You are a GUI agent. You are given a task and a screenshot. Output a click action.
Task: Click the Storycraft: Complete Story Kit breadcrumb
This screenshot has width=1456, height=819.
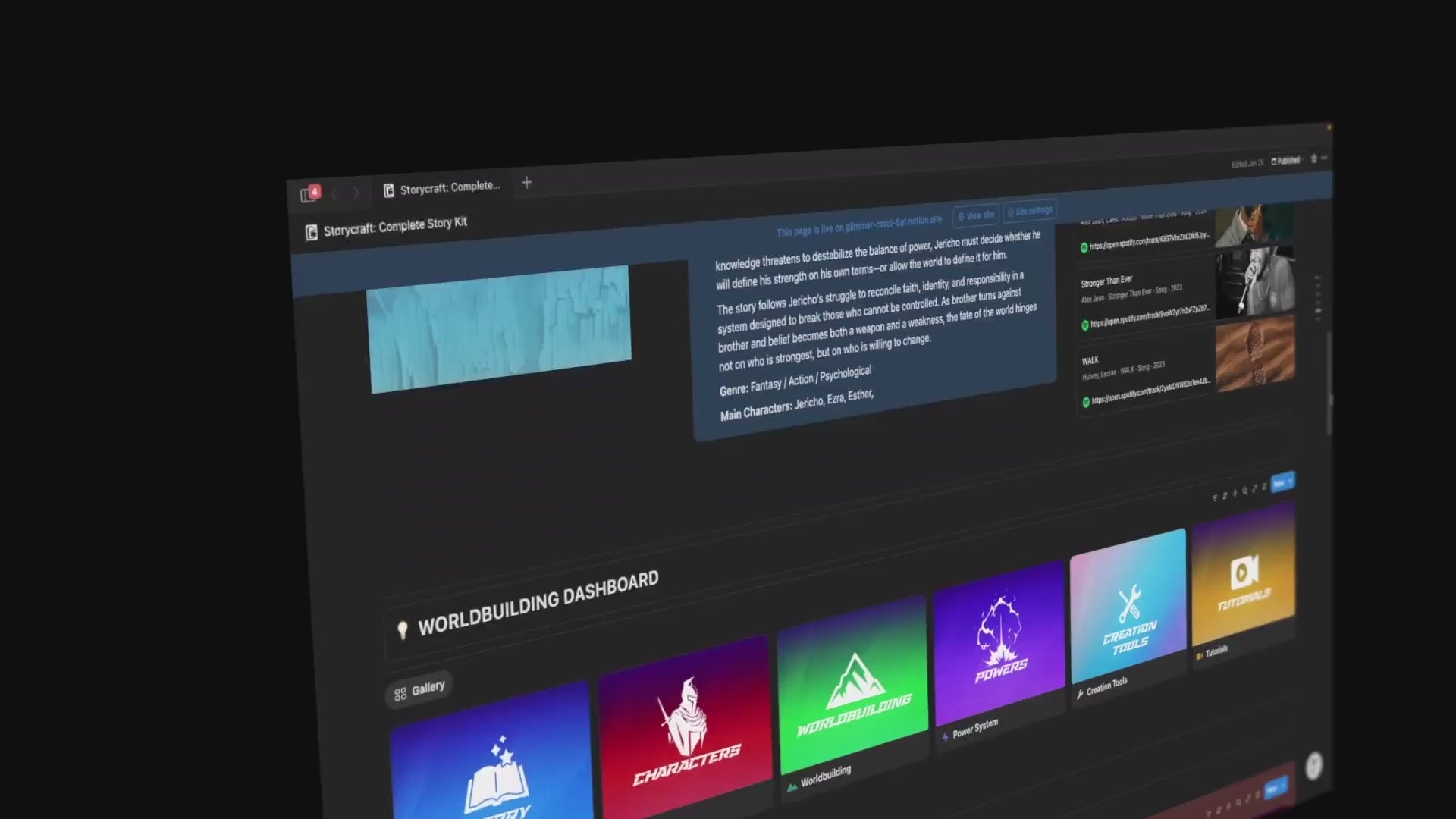pyautogui.click(x=394, y=226)
